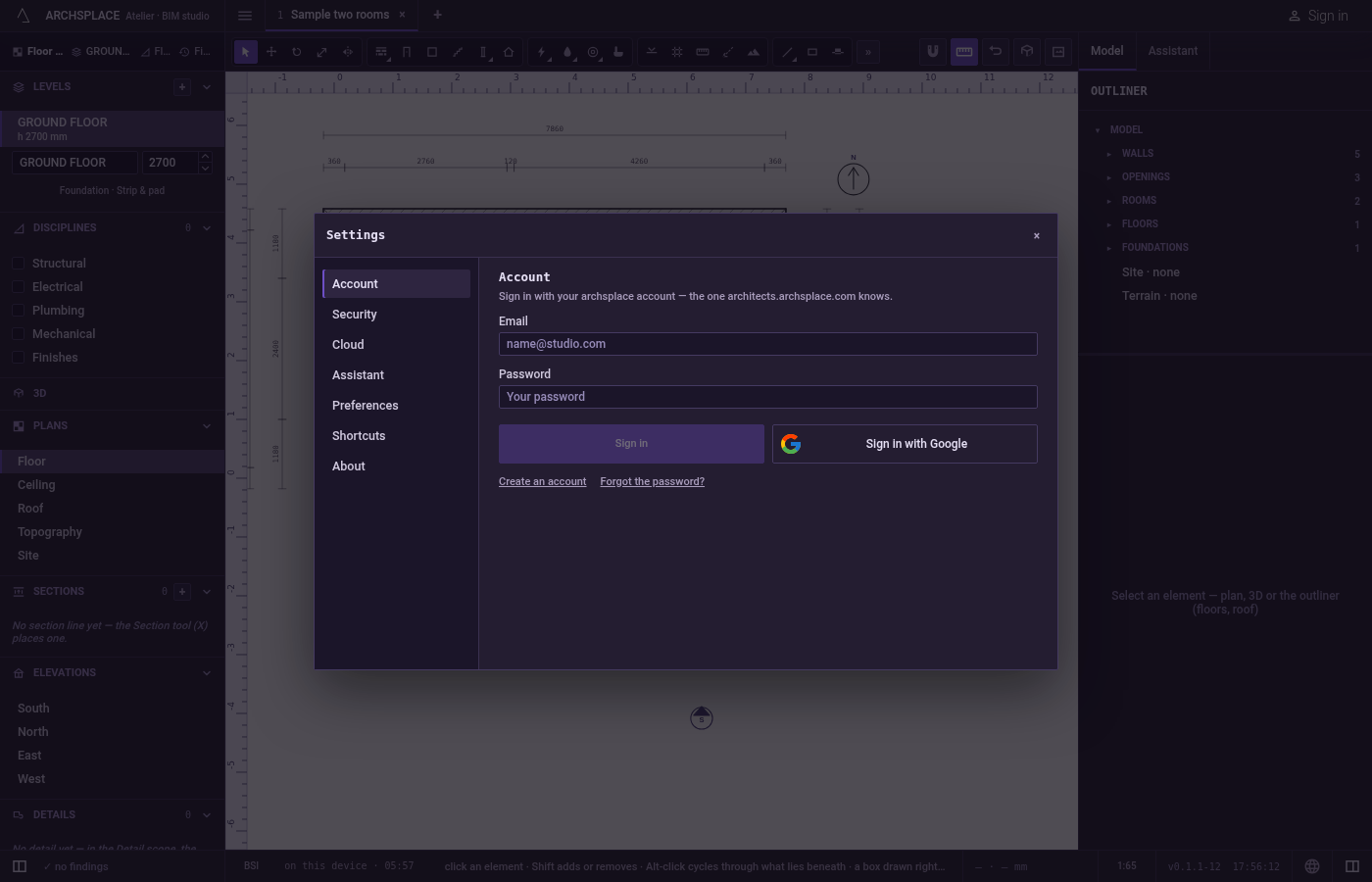Toggle the highlighted ruler measure icon
The width and height of the screenshot is (1372, 882).
click(x=964, y=51)
